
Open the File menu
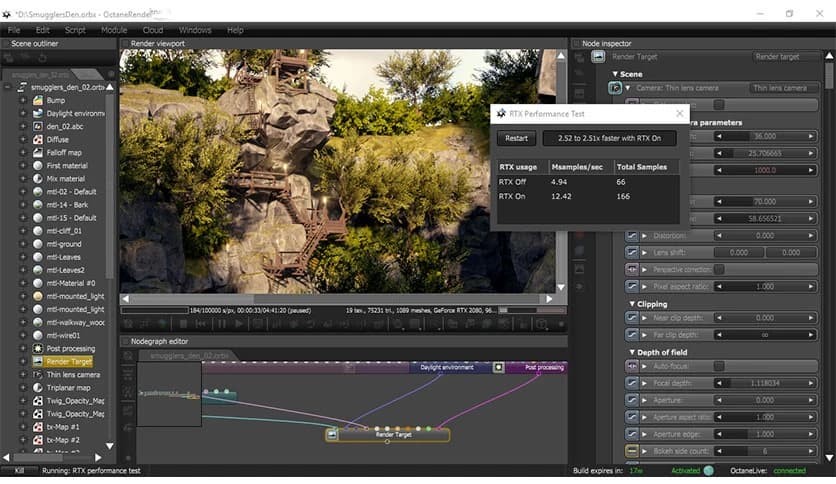click(14, 30)
